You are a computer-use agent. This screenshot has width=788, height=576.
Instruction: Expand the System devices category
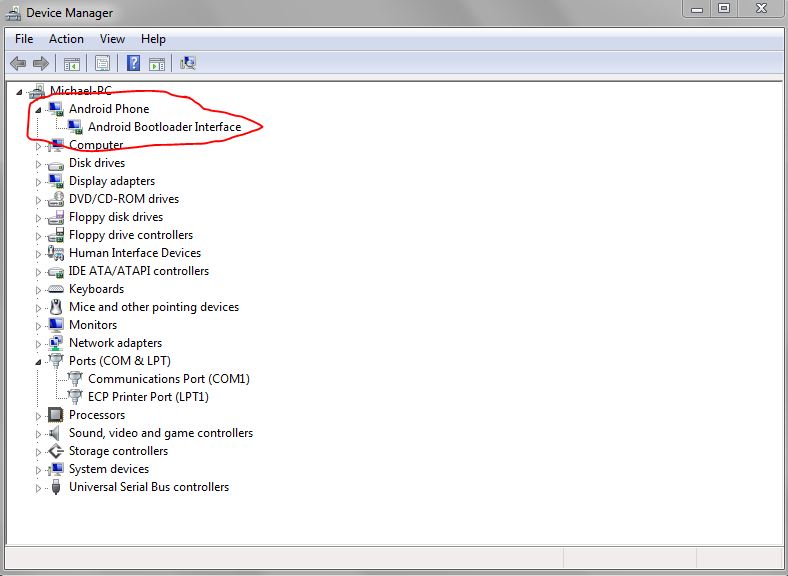tap(38, 470)
